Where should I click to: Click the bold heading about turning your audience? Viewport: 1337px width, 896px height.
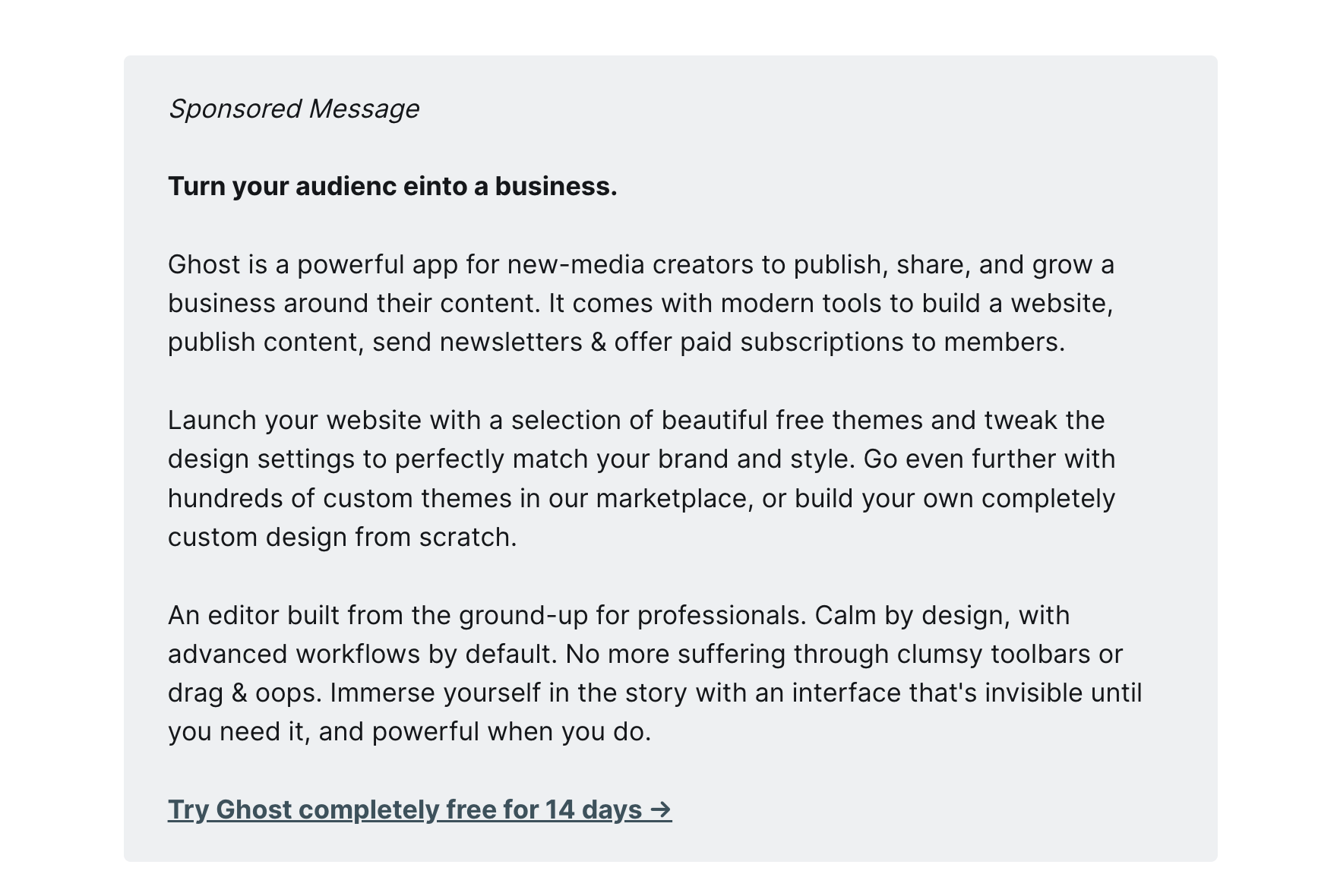393,186
